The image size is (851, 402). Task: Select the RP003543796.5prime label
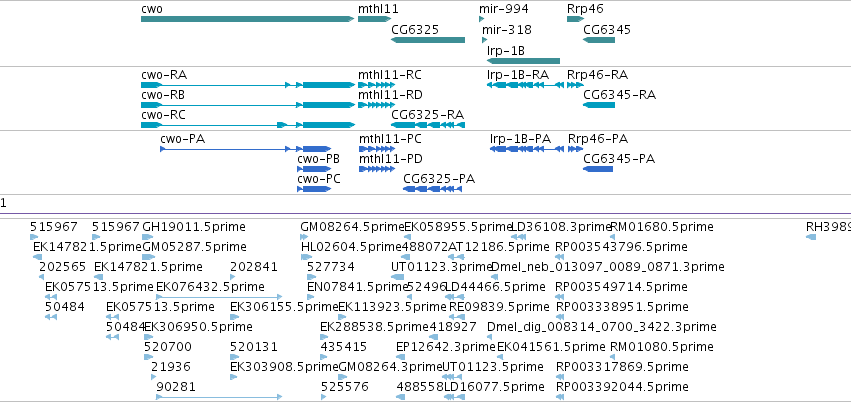tap(621, 247)
